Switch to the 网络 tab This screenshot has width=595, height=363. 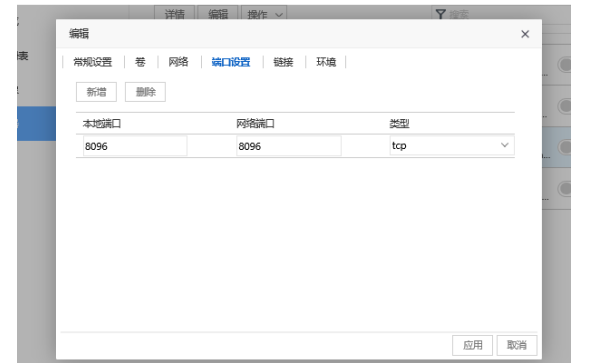(x=178, y=62)
